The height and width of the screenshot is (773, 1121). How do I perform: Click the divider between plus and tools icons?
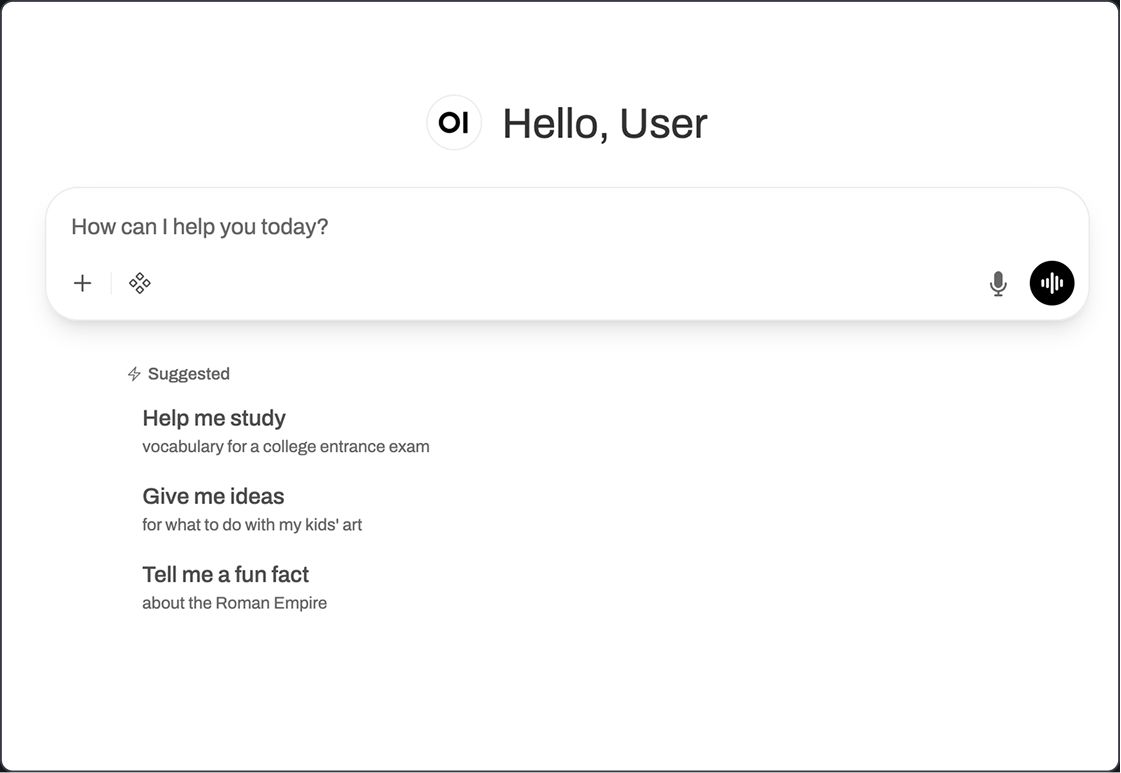111,283
